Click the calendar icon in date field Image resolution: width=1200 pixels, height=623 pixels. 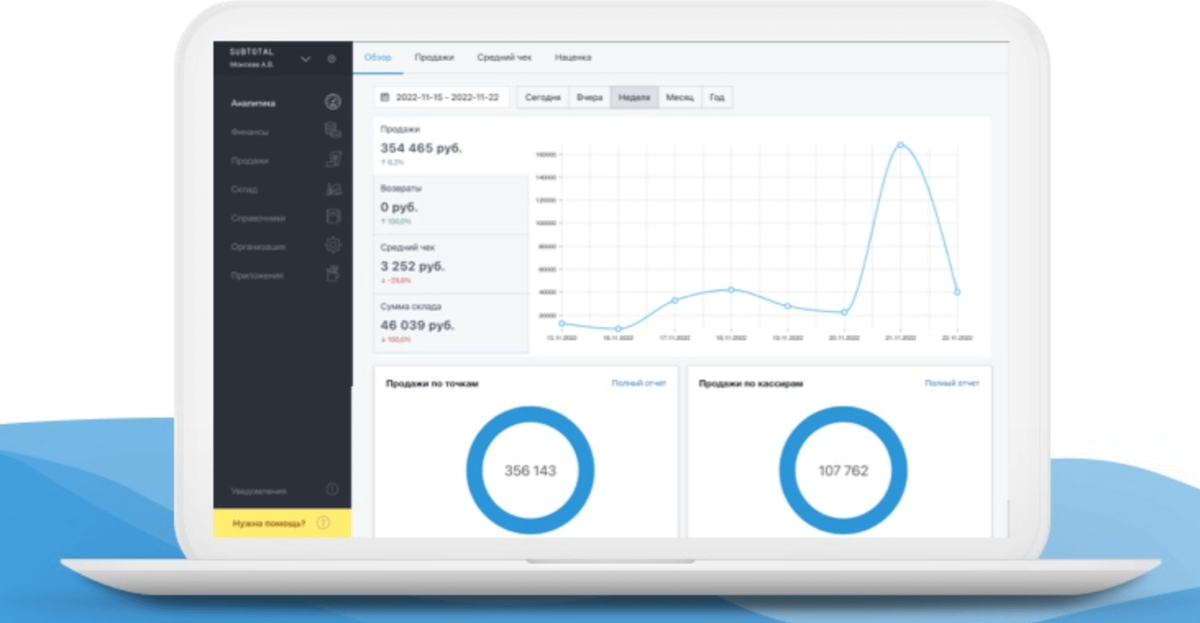386,98
